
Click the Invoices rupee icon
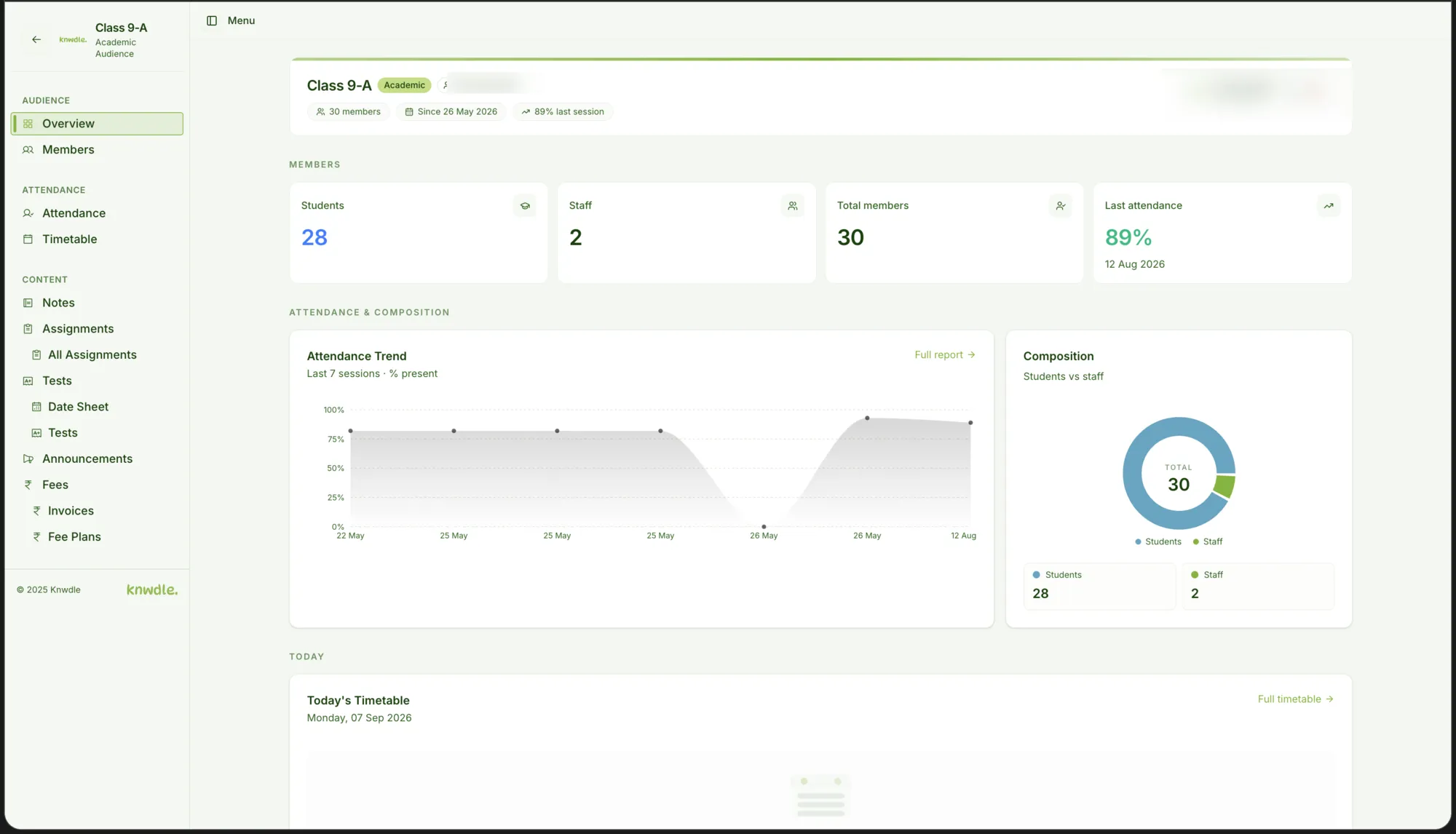coord(36,511)
